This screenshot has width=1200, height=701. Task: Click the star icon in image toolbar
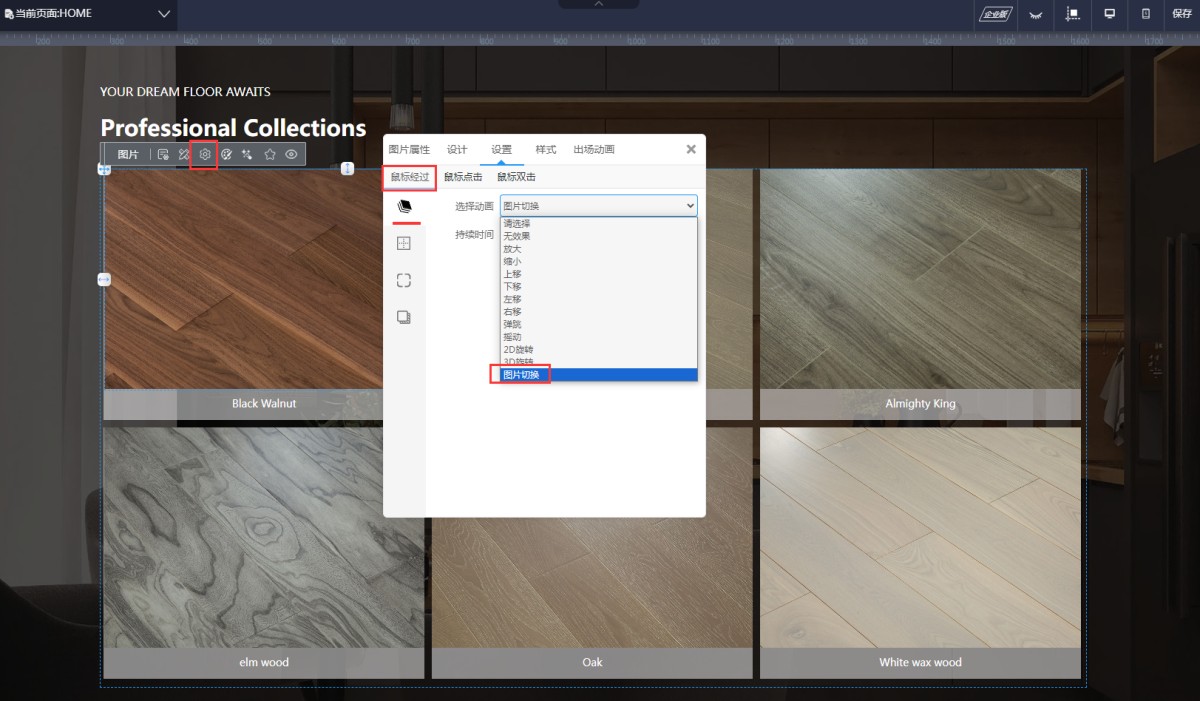point(270,154)
